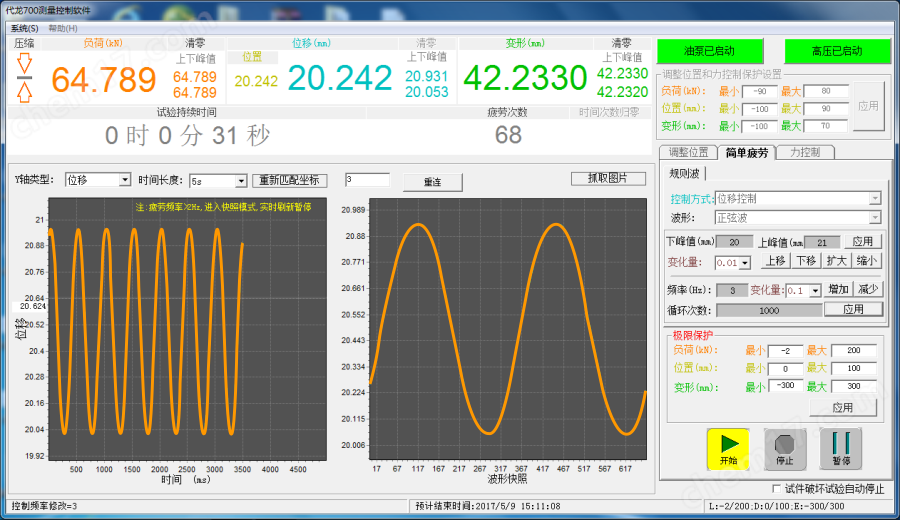Open the 帮助(H) menu
Screen dimensions: 900x520
63,28
